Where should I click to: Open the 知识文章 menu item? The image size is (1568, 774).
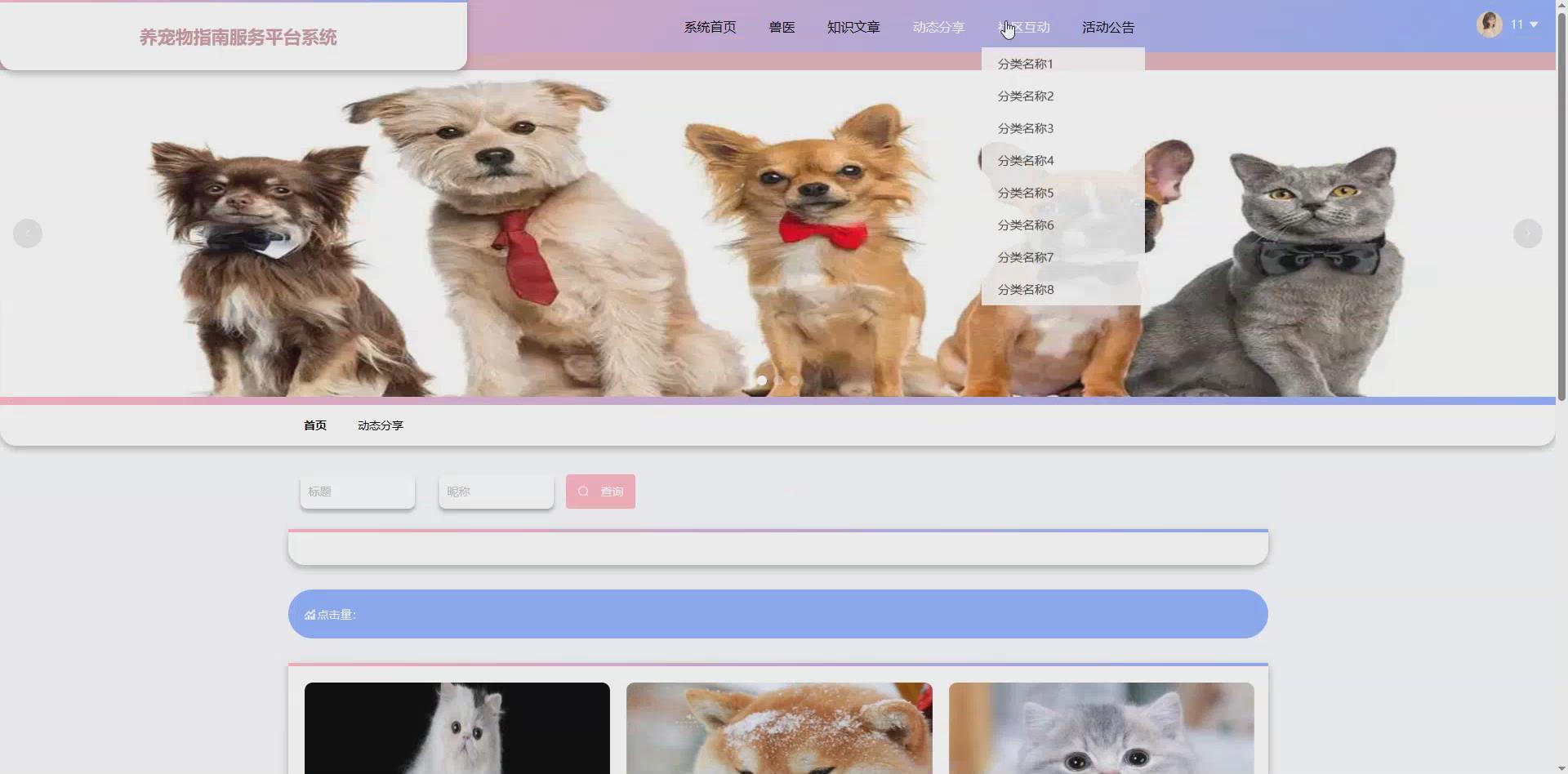click(853, 27)
